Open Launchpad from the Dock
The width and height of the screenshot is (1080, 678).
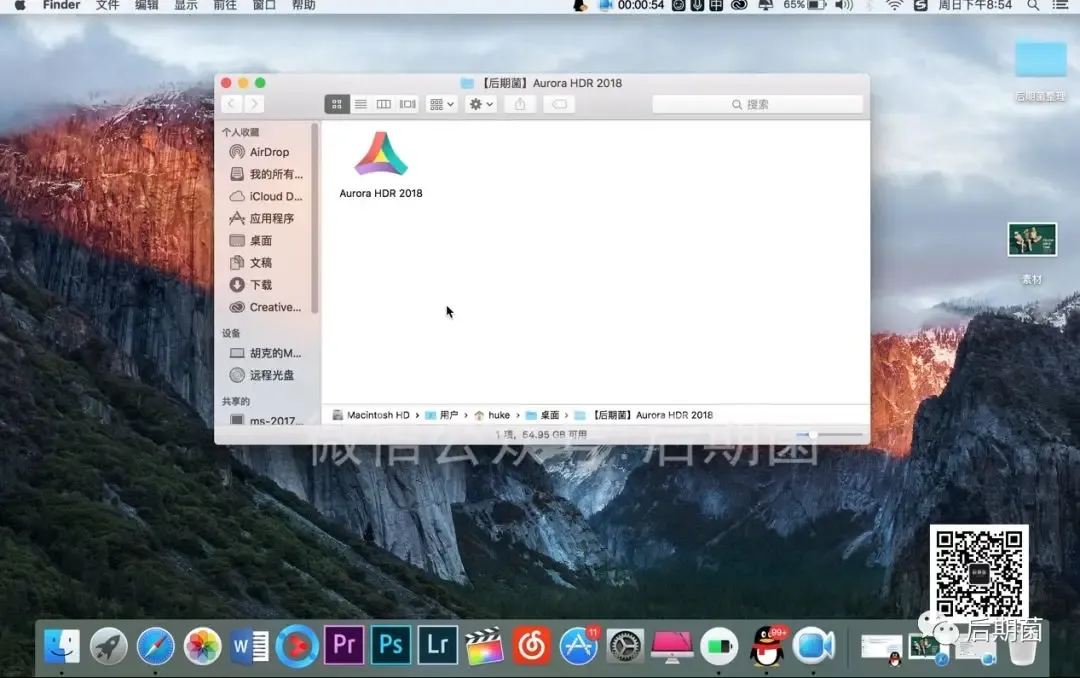point(109,646)
